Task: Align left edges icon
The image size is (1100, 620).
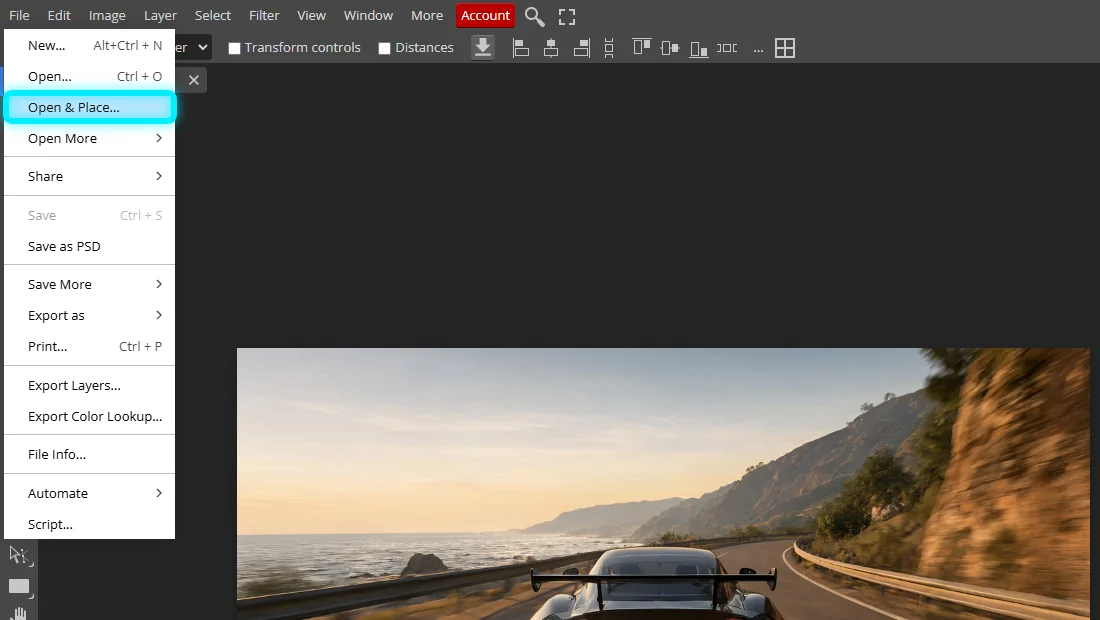Action: (521, 48)
